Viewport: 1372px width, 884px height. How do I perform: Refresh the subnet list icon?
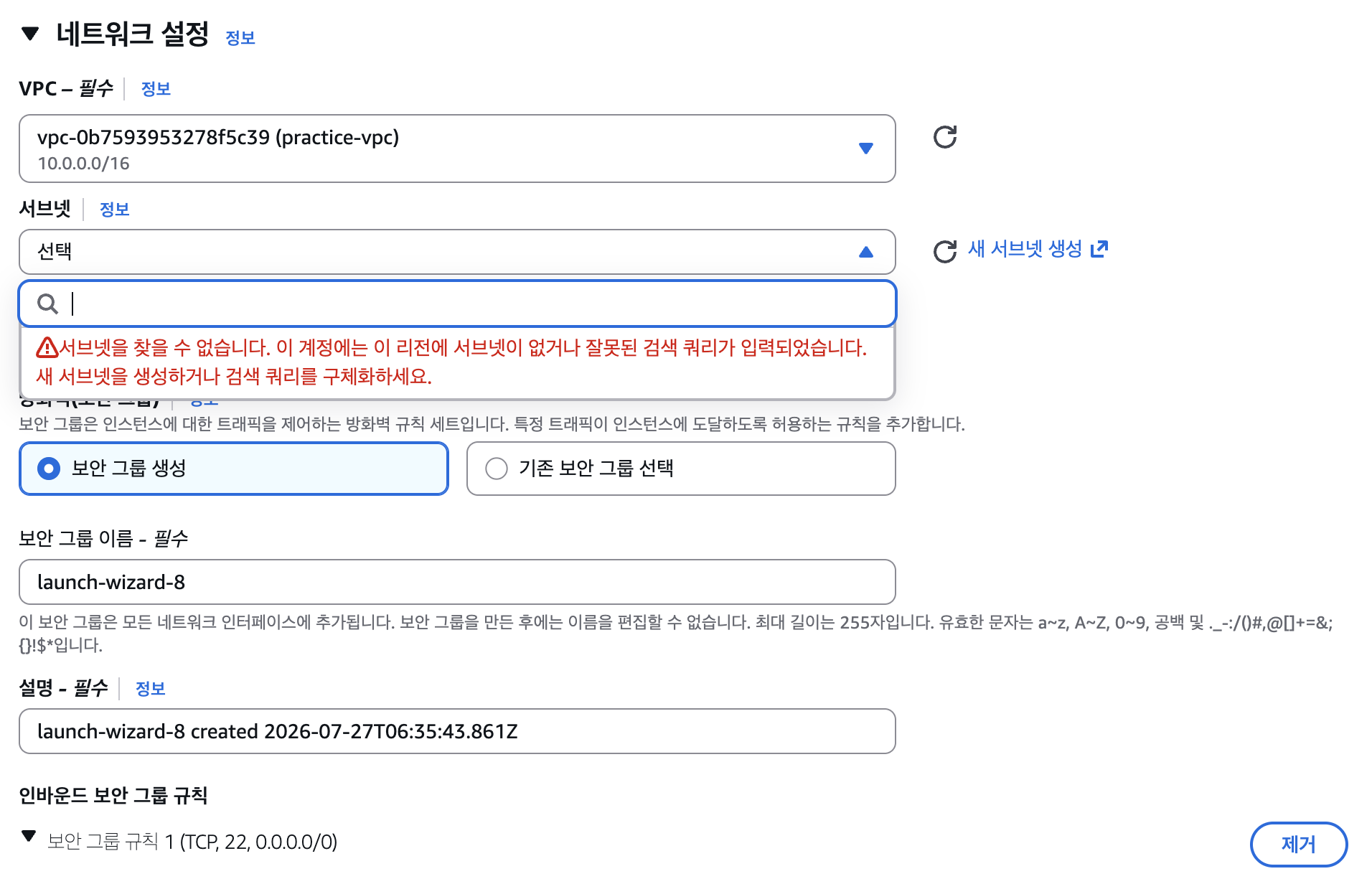944,251
